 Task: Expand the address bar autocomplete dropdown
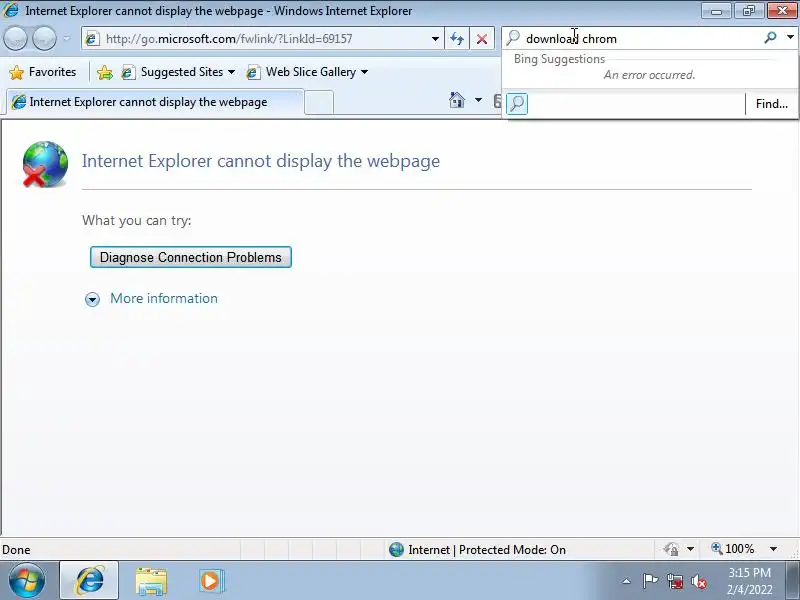(x=435, y=39)
